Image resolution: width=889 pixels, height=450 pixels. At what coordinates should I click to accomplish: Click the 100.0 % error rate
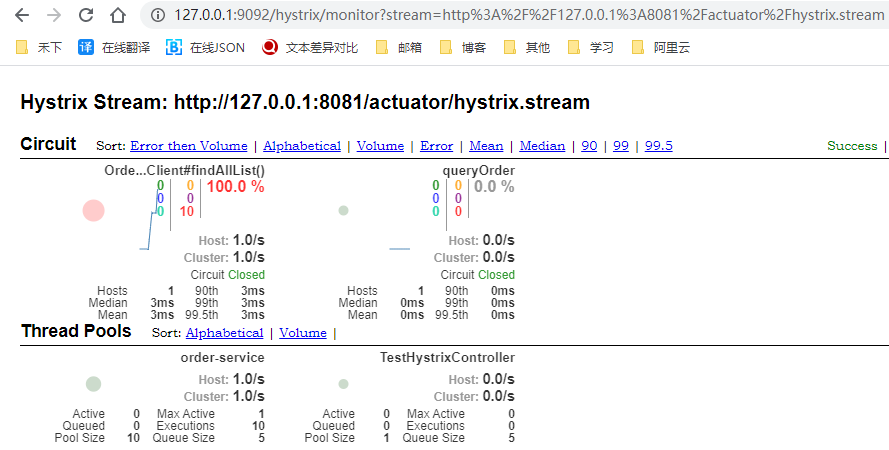[235, 186]
